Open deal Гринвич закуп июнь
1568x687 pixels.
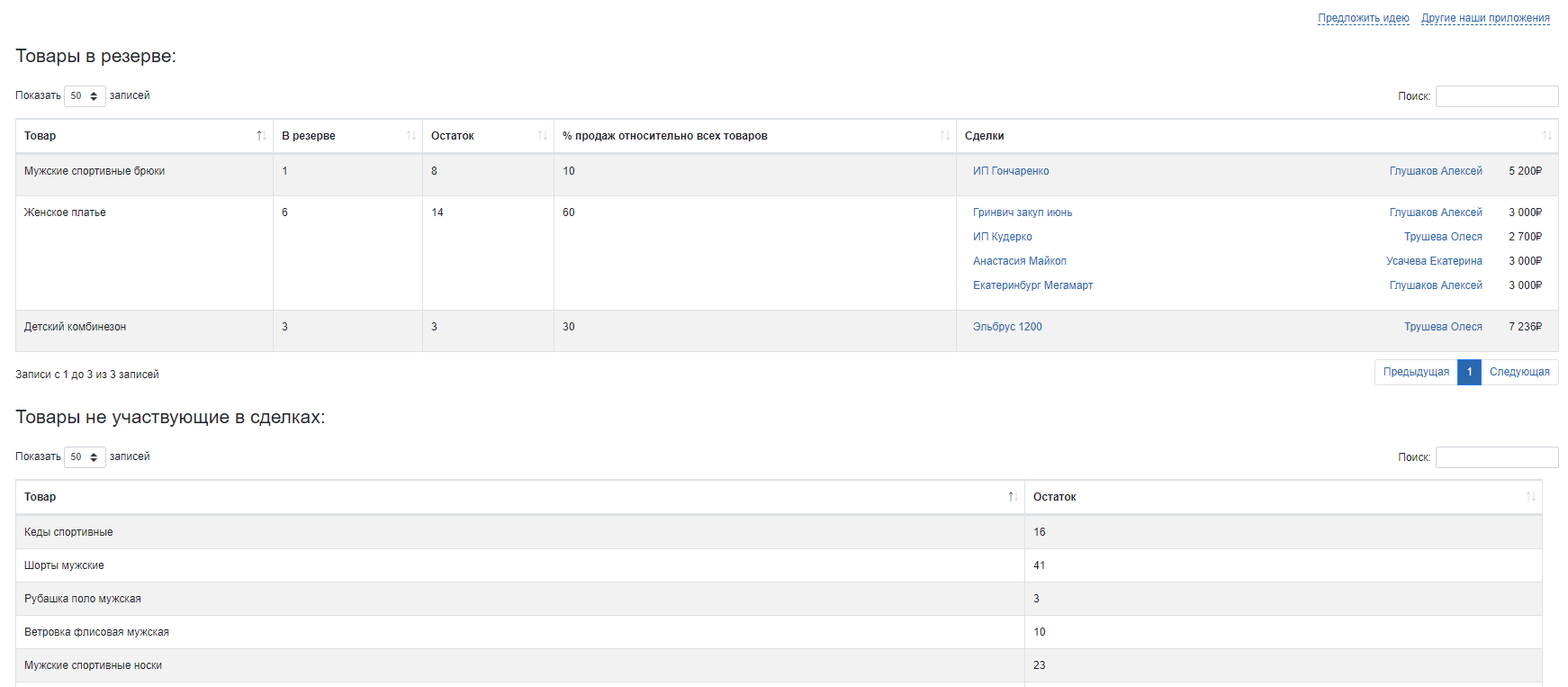pos(1022,212)
